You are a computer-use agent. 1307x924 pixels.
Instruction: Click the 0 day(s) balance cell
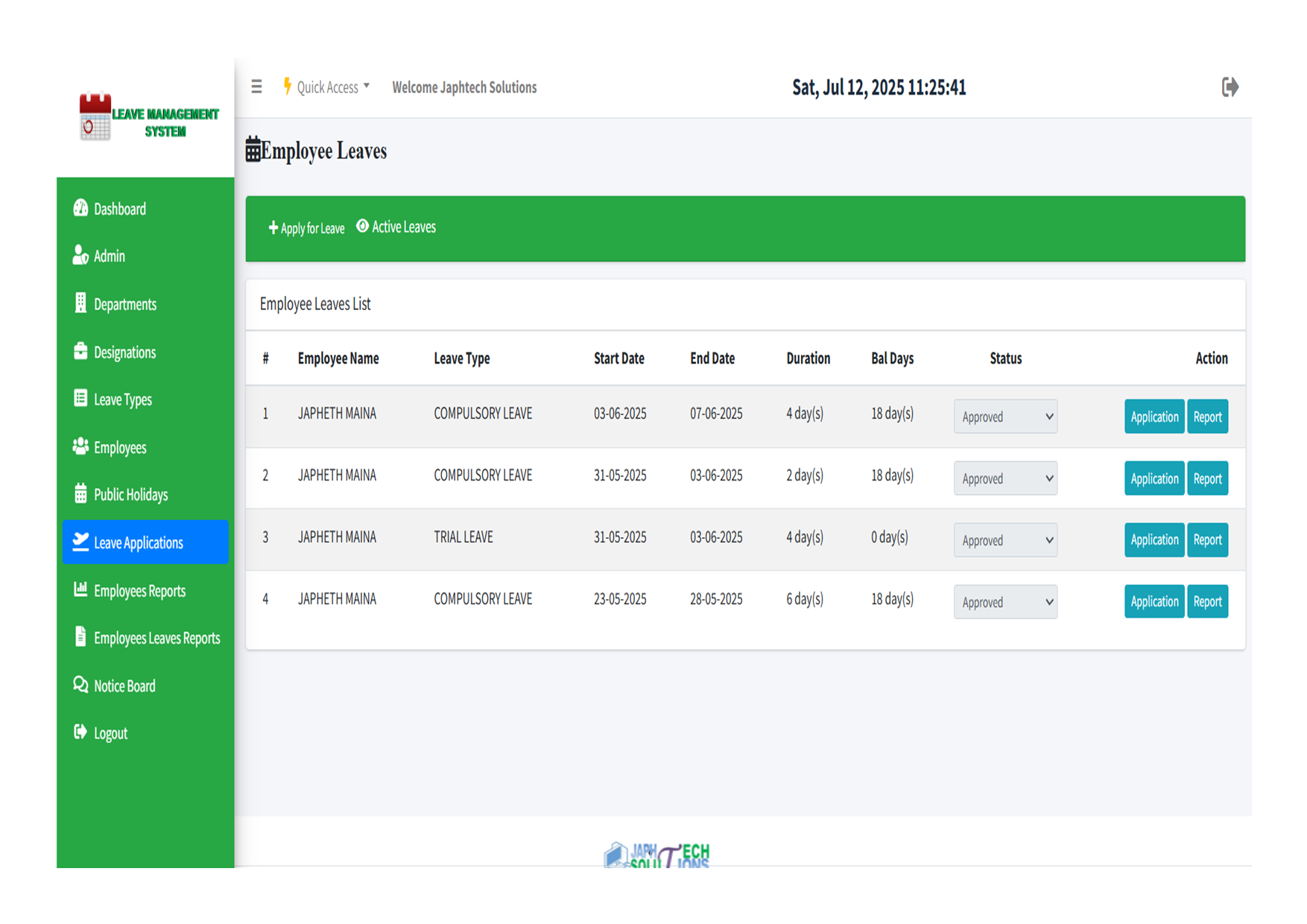[x=889, y=537]
